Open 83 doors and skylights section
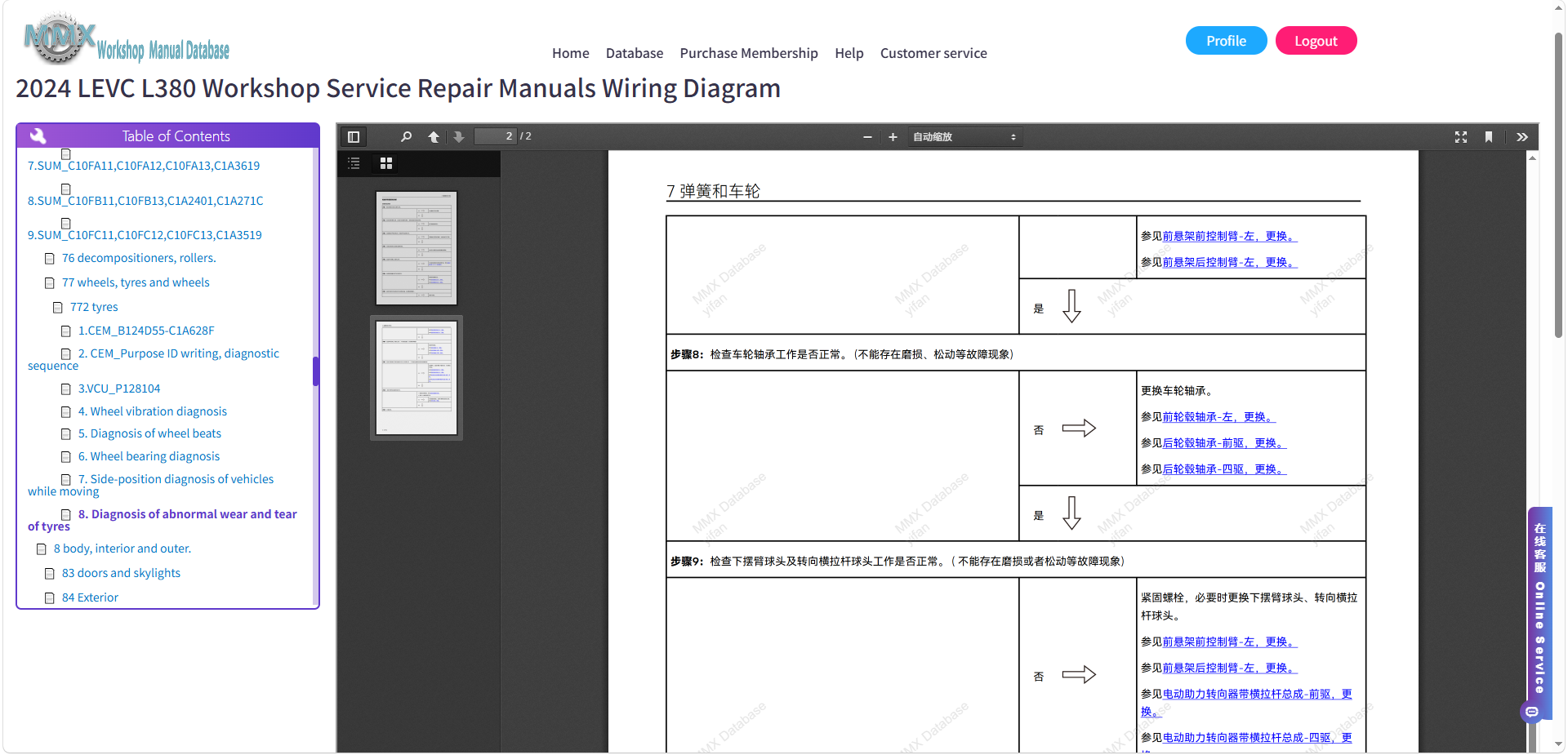This screenshot has width=1568, height=755. click(x=121, y=573)
